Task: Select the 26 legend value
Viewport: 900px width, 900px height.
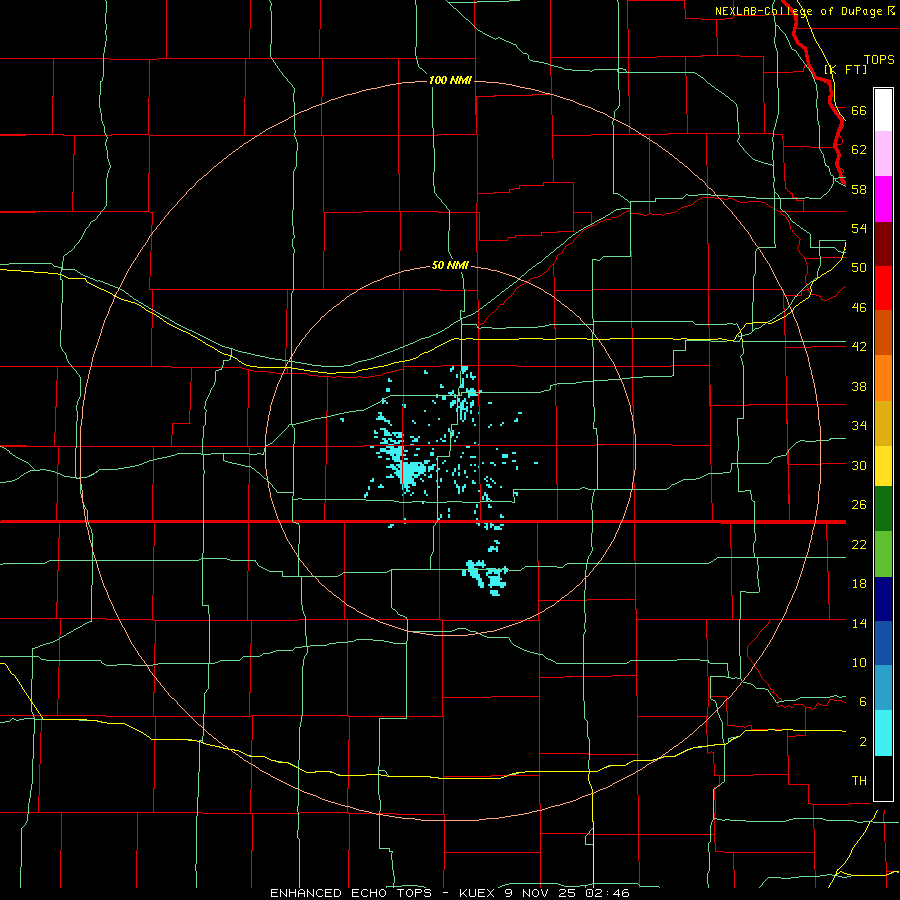Action: (x=859, y=505)
